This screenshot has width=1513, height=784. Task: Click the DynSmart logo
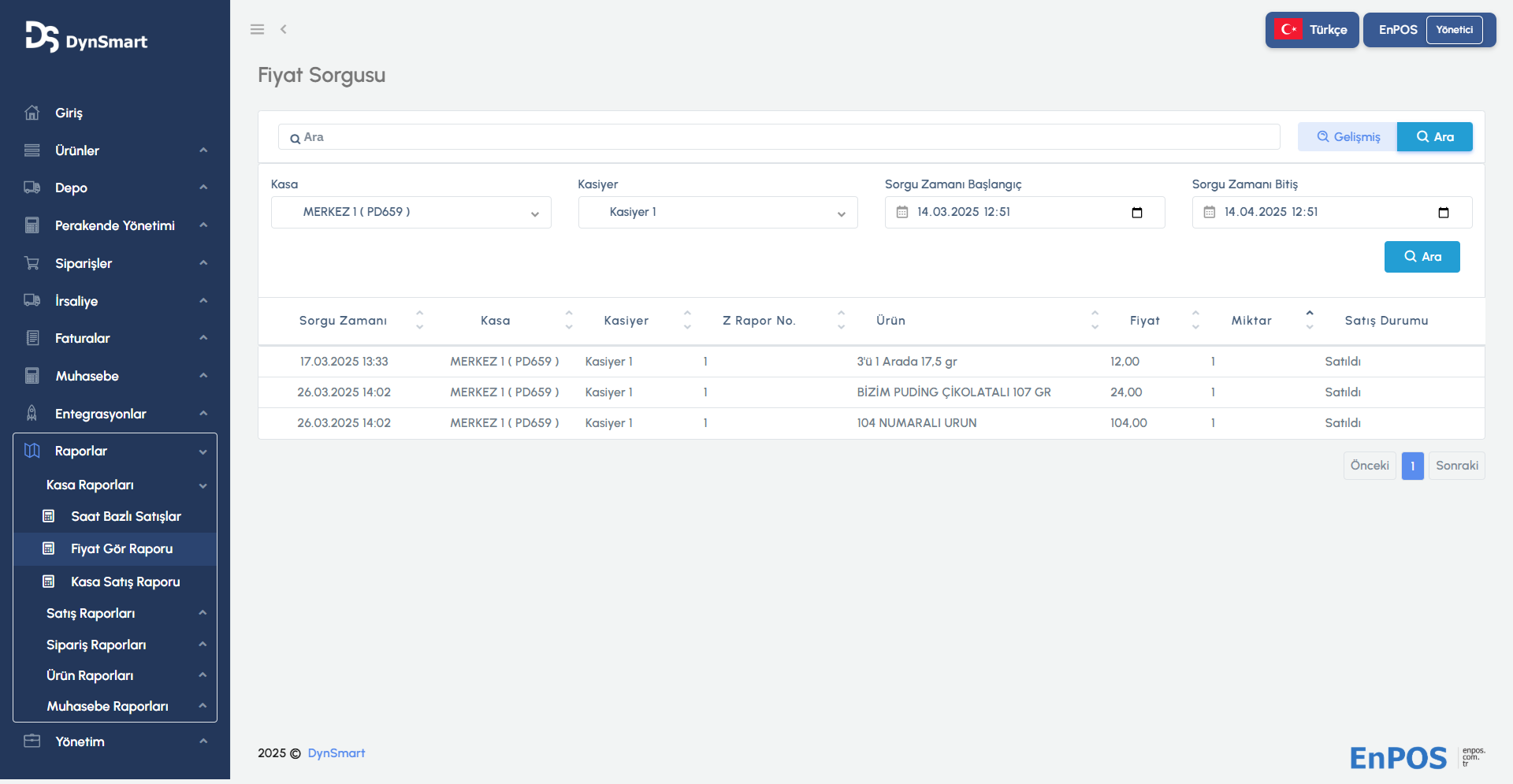click(x=86, y=37)
